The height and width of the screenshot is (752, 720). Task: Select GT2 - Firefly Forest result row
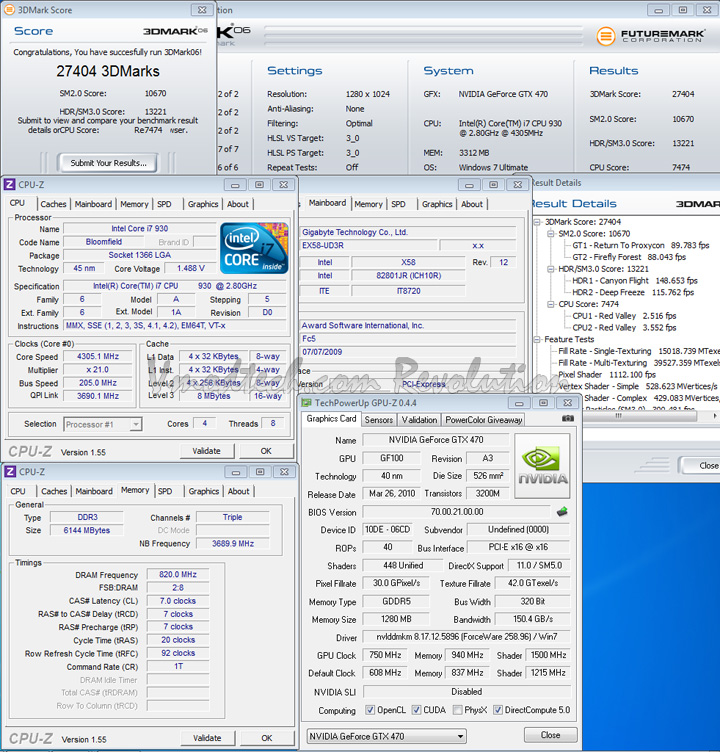point(629,257)
